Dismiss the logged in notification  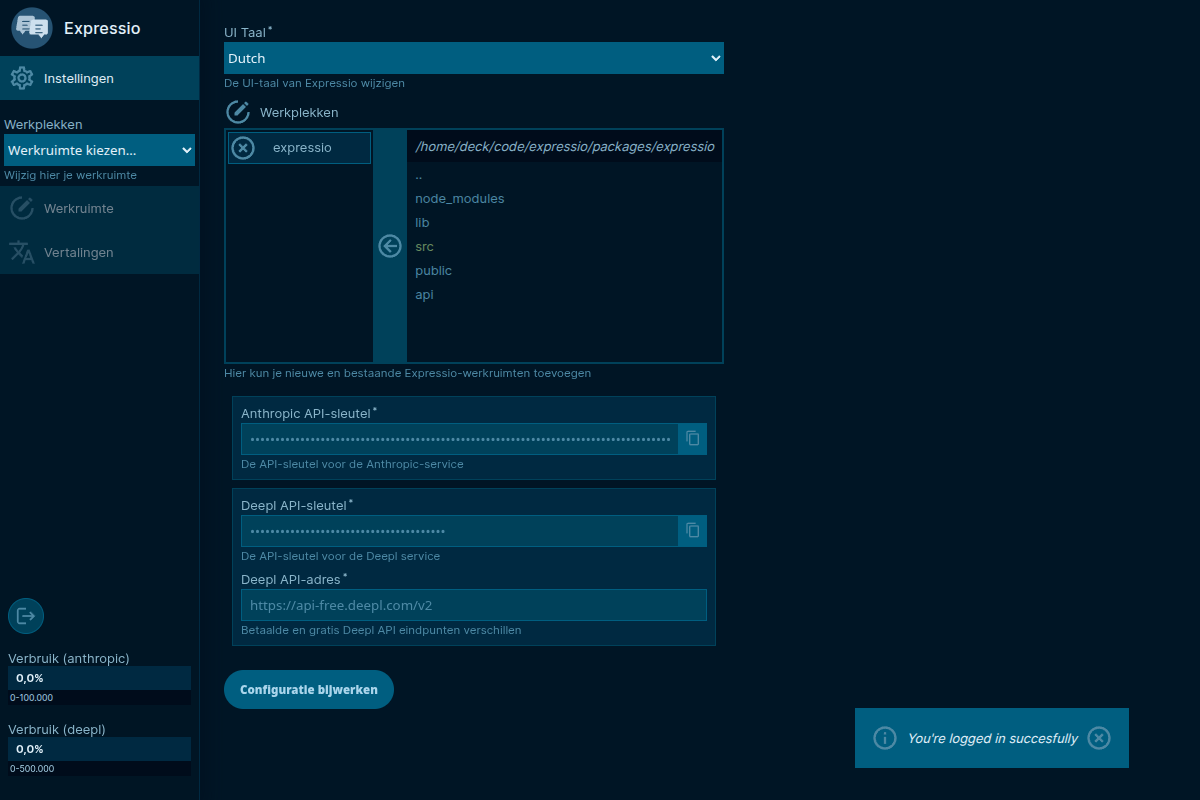coord(1099,738)
